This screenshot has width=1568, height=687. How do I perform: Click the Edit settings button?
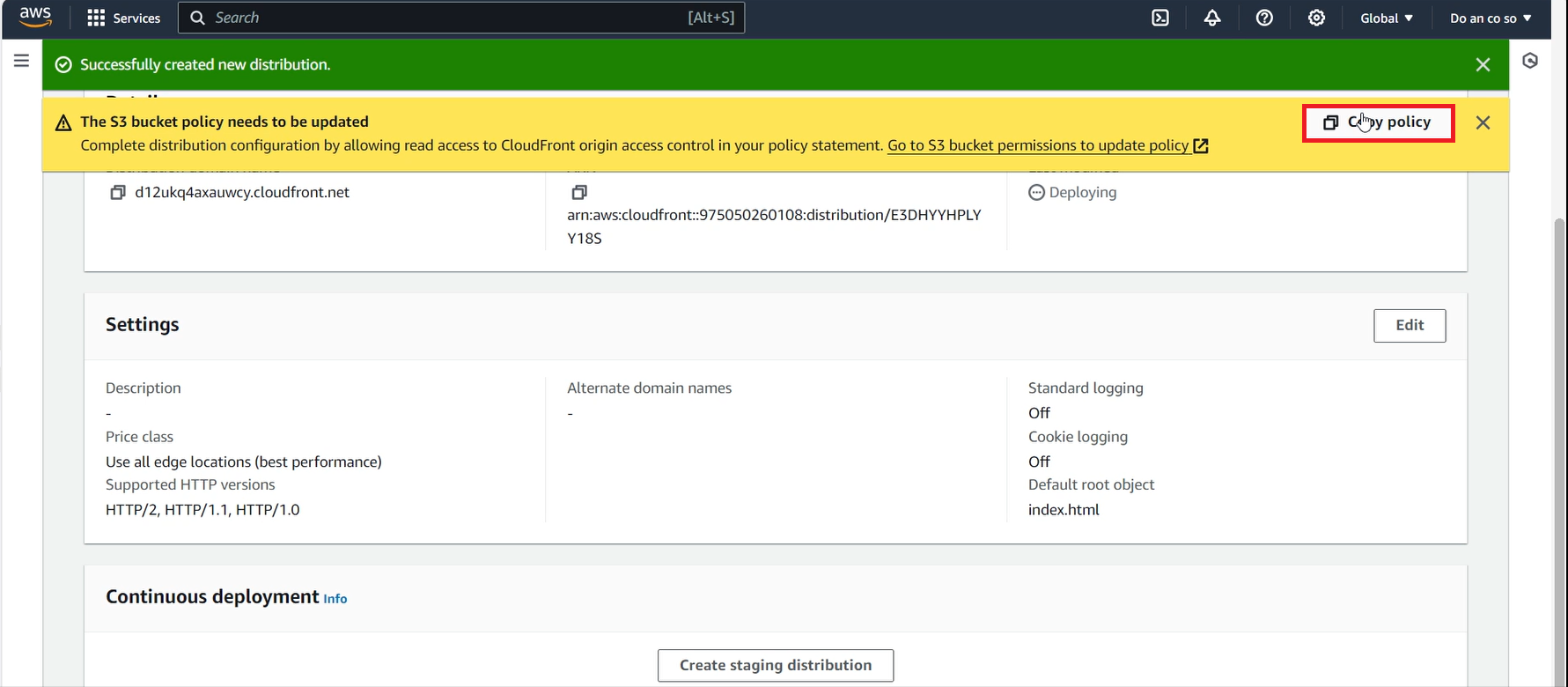pos(1410,325)
